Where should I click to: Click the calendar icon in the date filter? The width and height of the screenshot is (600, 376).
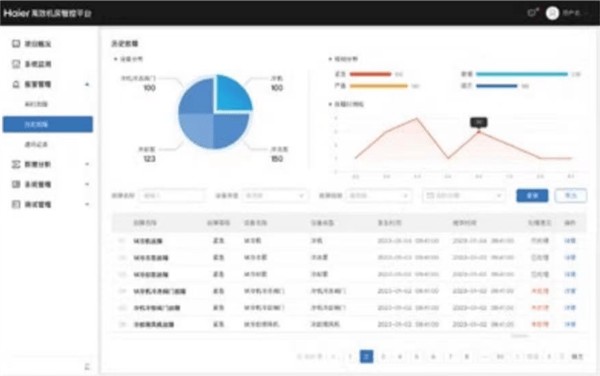pyautogui.click(x=430, y=195)
